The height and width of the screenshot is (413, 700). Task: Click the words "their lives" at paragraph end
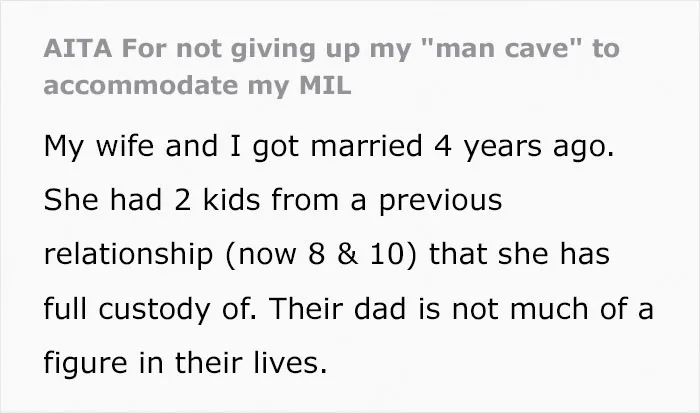[251, 363]
